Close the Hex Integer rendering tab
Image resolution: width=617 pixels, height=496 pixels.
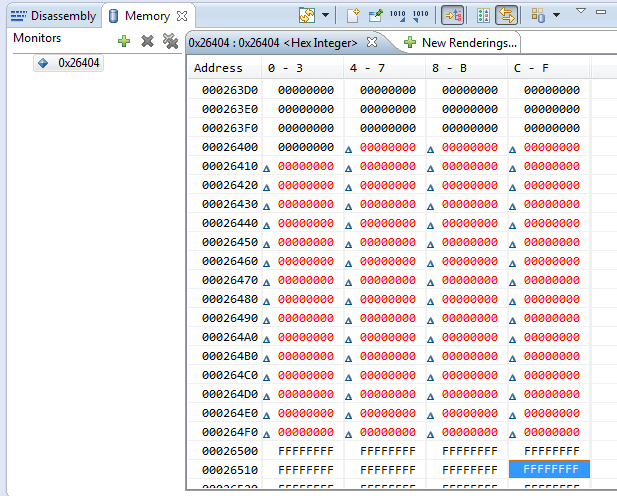point(372,42)
